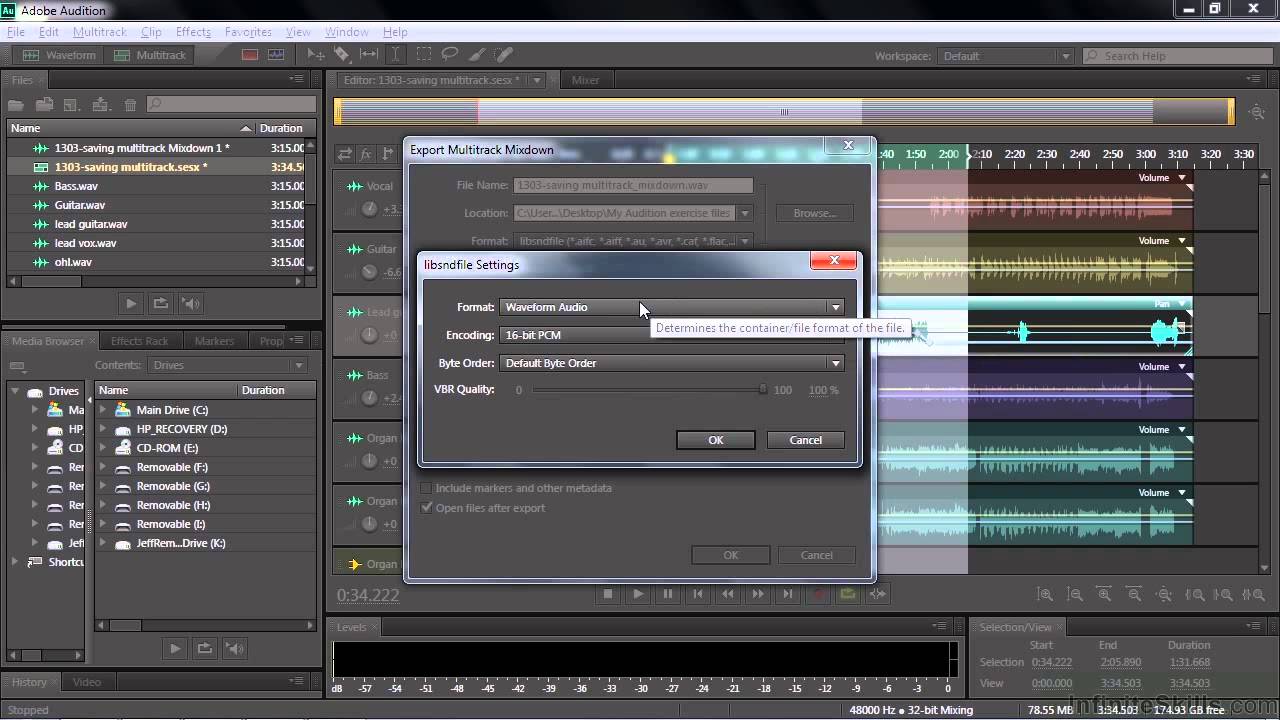
Task: Switch to the Mixer tab
Action: [586, 80]
